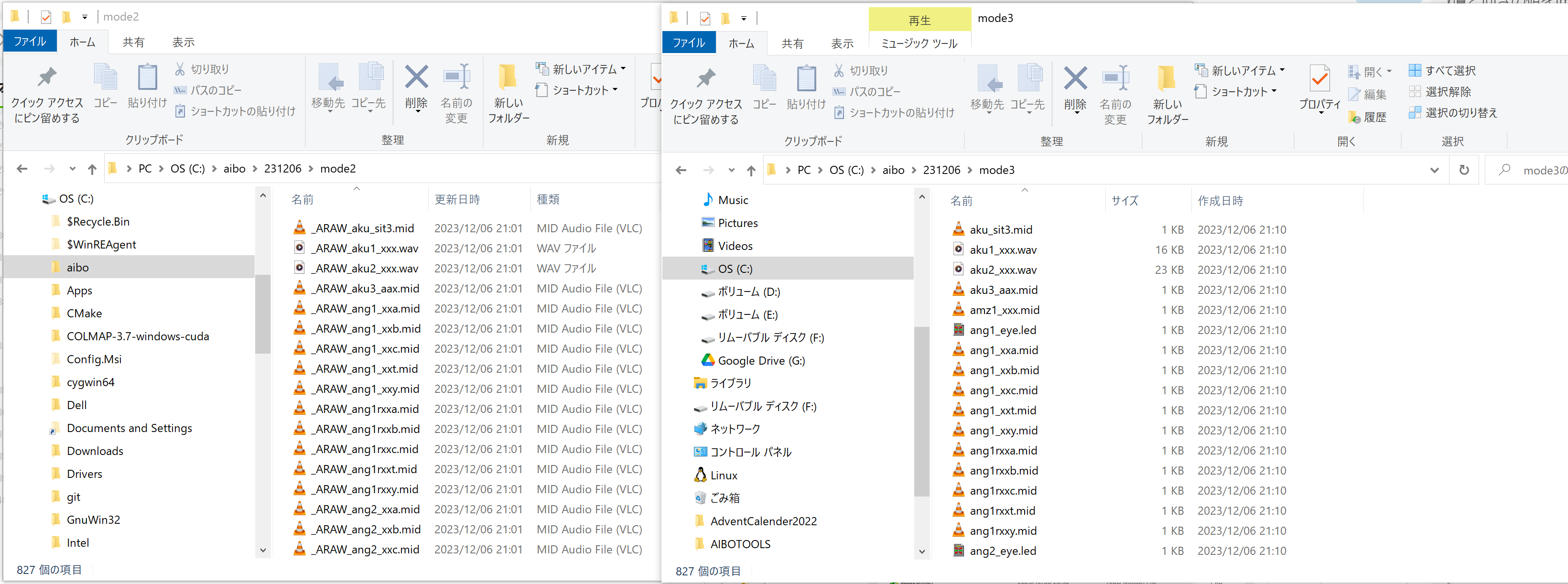This screenshot has height=584, width=1568.
Task: Click the Refresh button beside mode3 address bar
Action: coord(1464,170)
